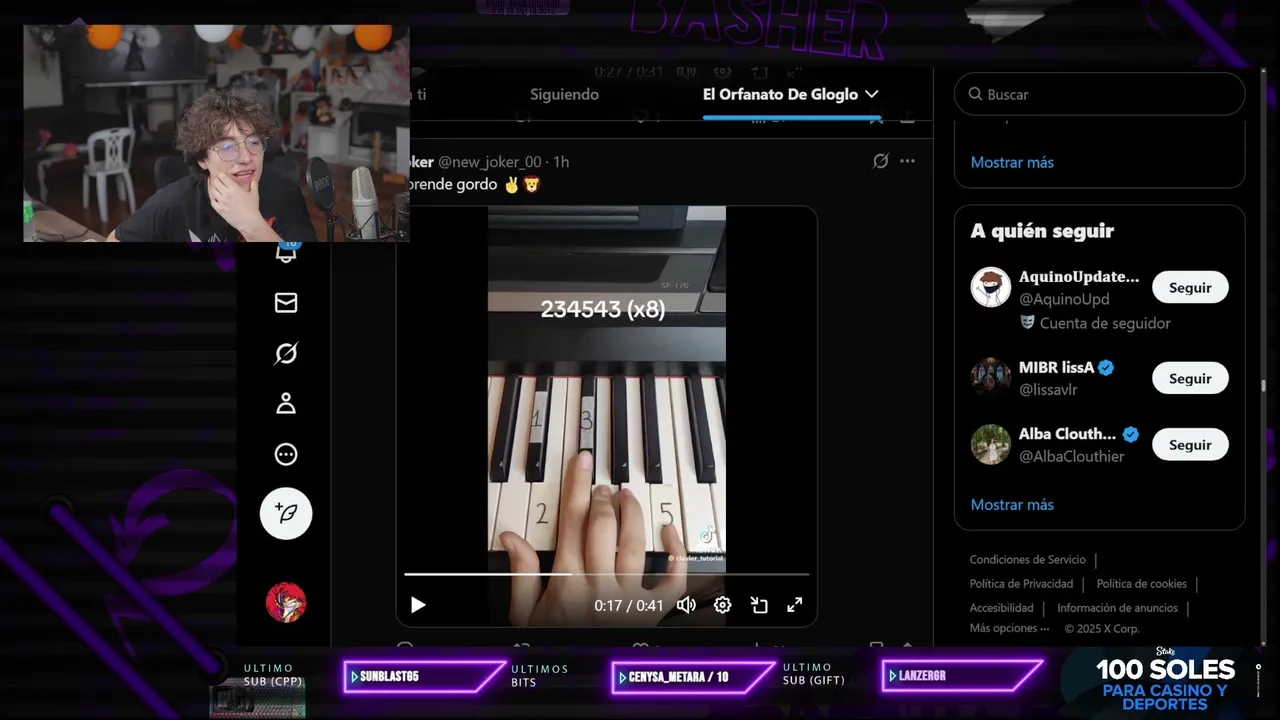Open the Información de anuncios link
Viewport: 1280px width, 720px height.
click(x=1117, y=608)
